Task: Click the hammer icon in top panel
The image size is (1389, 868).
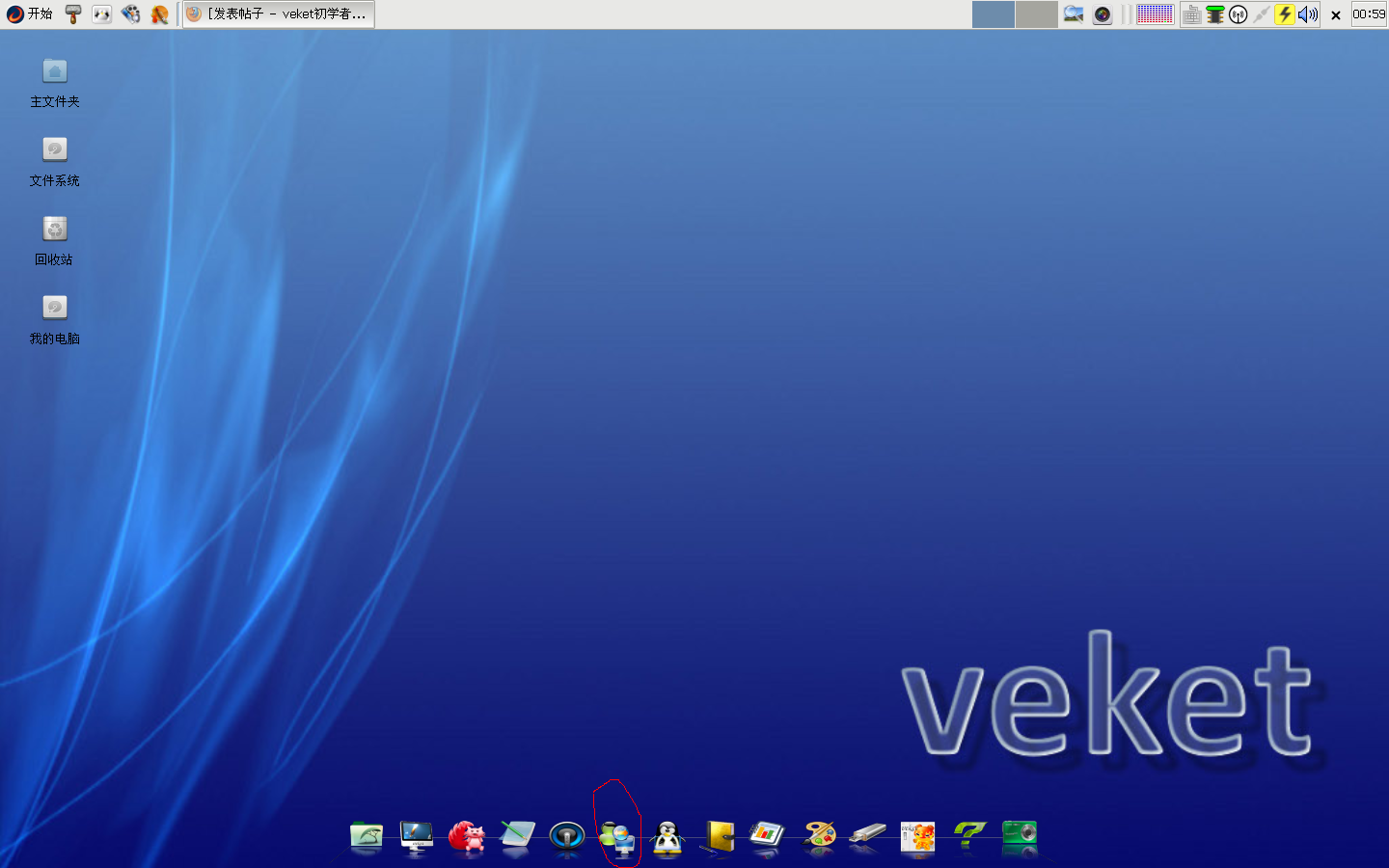Action: click(x=73, y=14)
